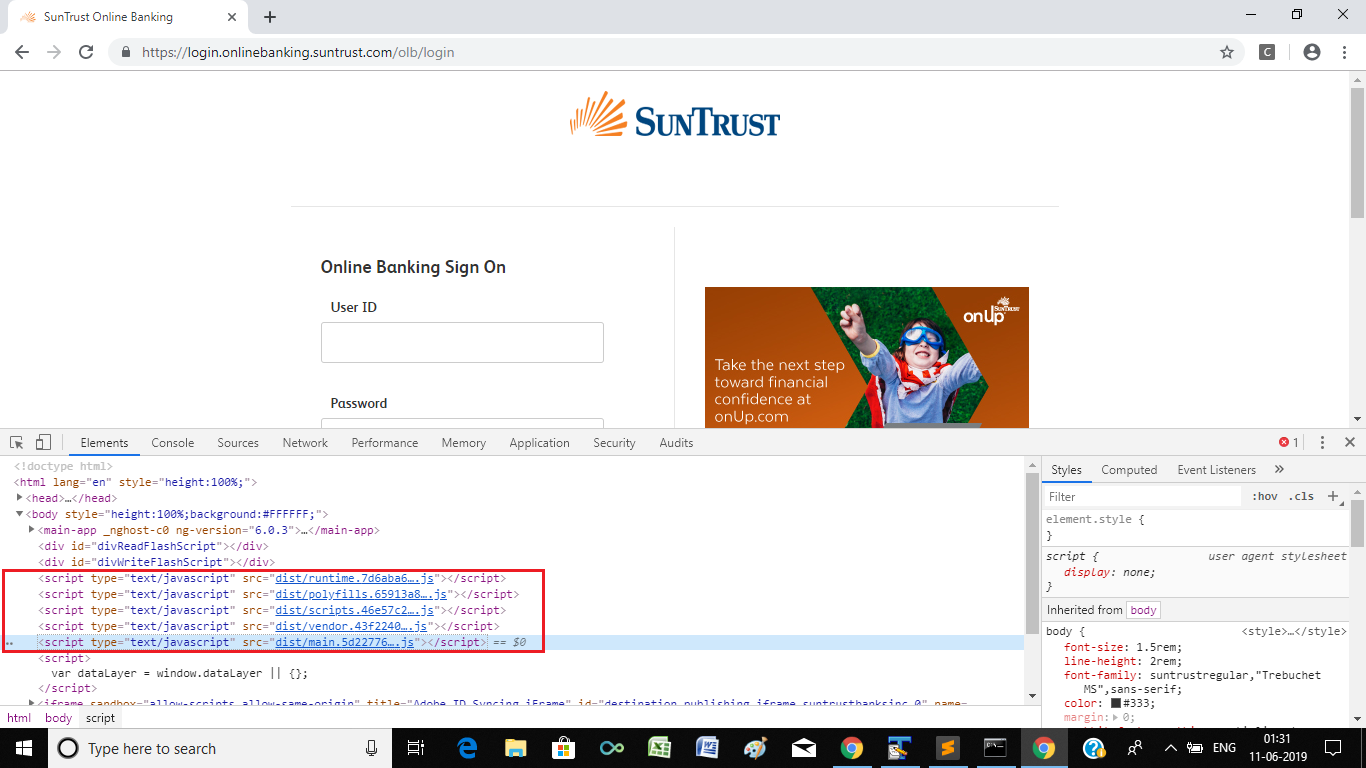Open Word from the taskbar
Screen dimensions: 1366x768
pyautogui.click(x=707, y=748)
